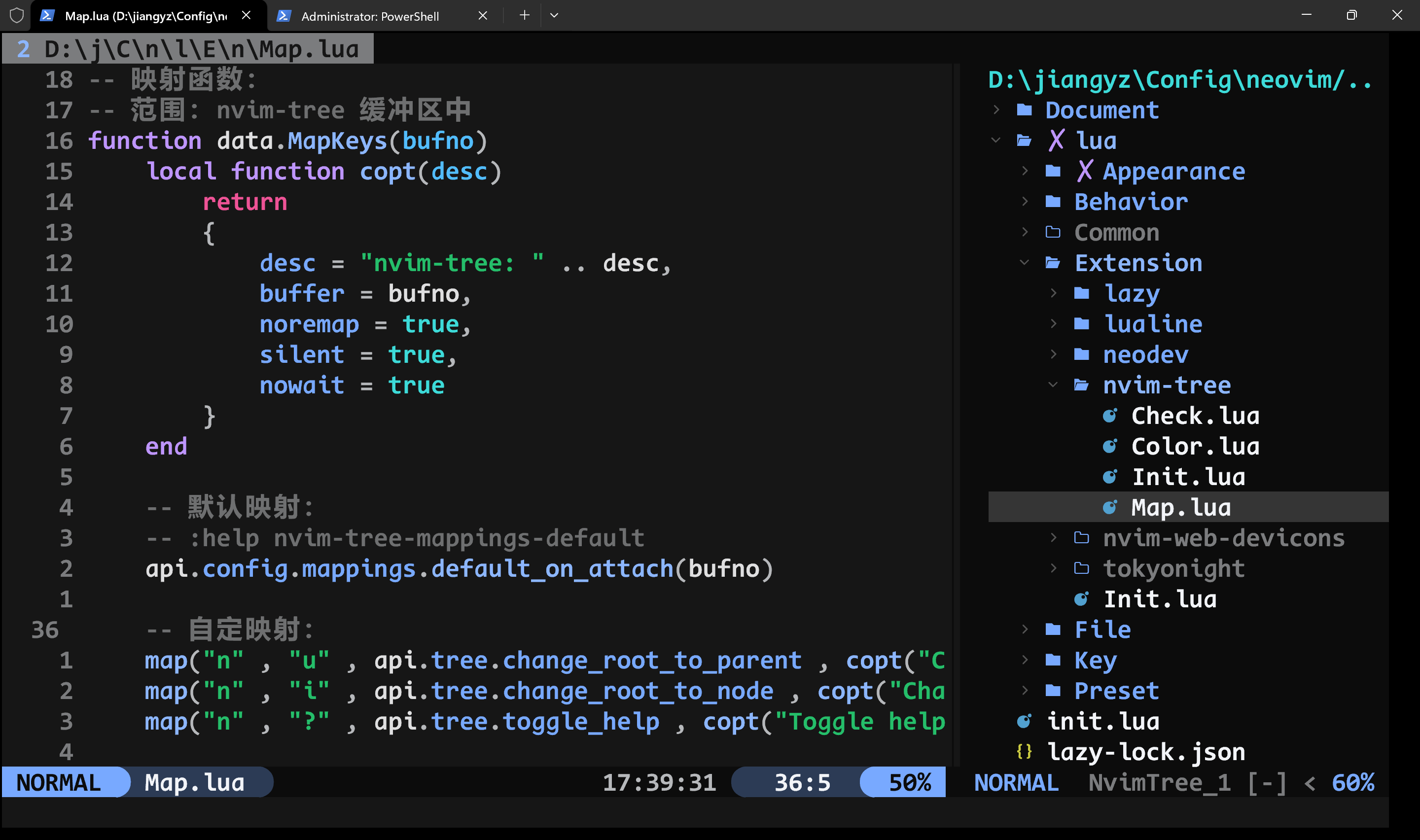Expand the Appearance folder chevron
The height and width of the screenshot is (840, 1420).
(1025, 171)
